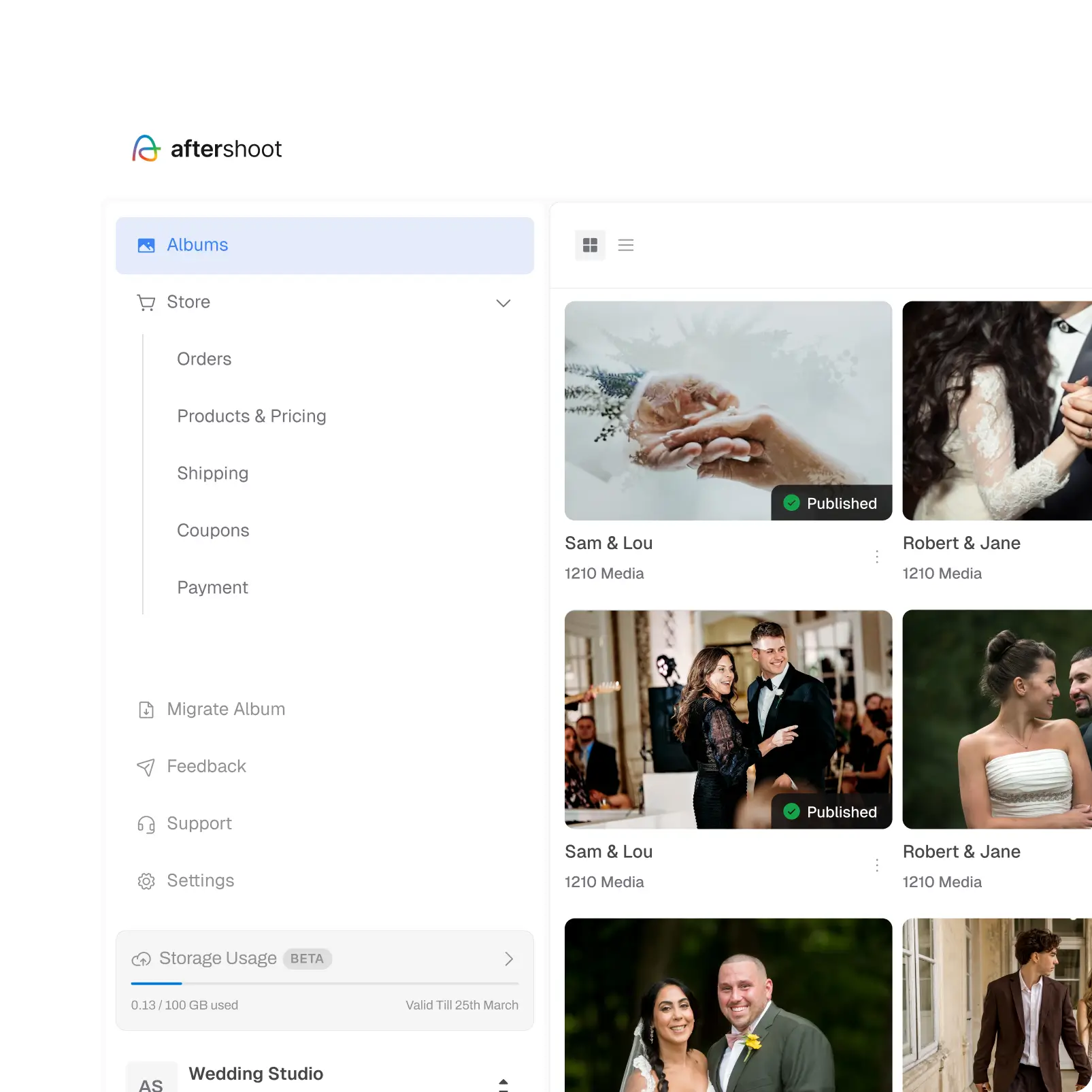The height and width of the screenshot is (1092, 1092).
Task: Click the storage usage progress bar
Action: tap(325, 983)
